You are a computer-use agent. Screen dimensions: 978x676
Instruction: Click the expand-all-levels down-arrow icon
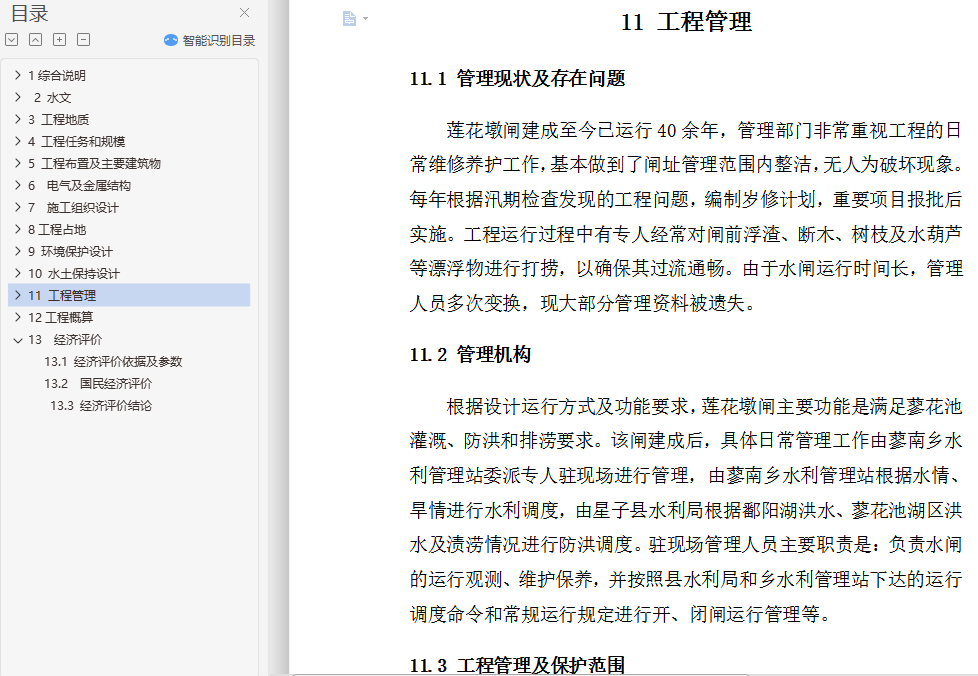tap(11, 40)
